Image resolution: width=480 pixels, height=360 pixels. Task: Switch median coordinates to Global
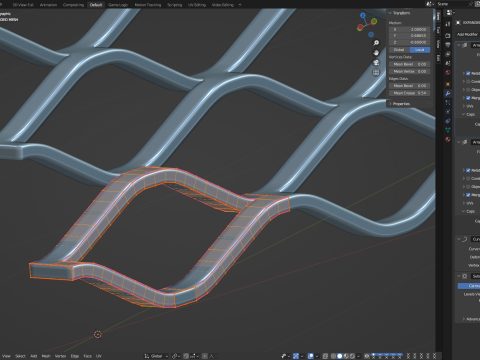pos(399,50)
